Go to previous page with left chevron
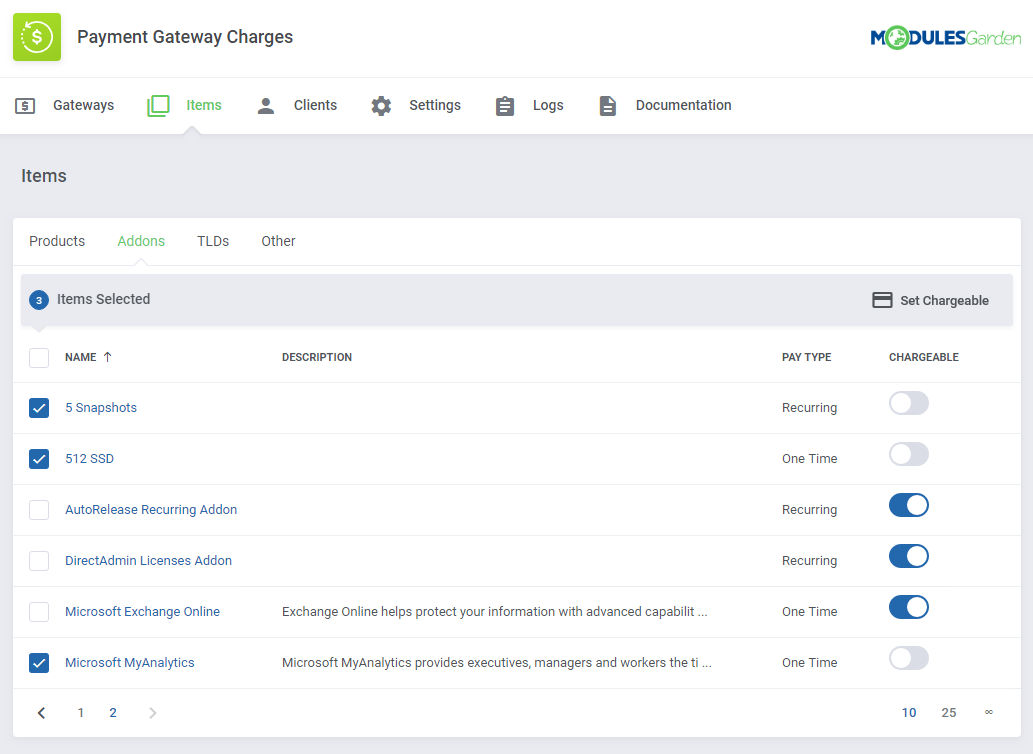This screenshot has height=754, width=1033. [x=42, y=713]
